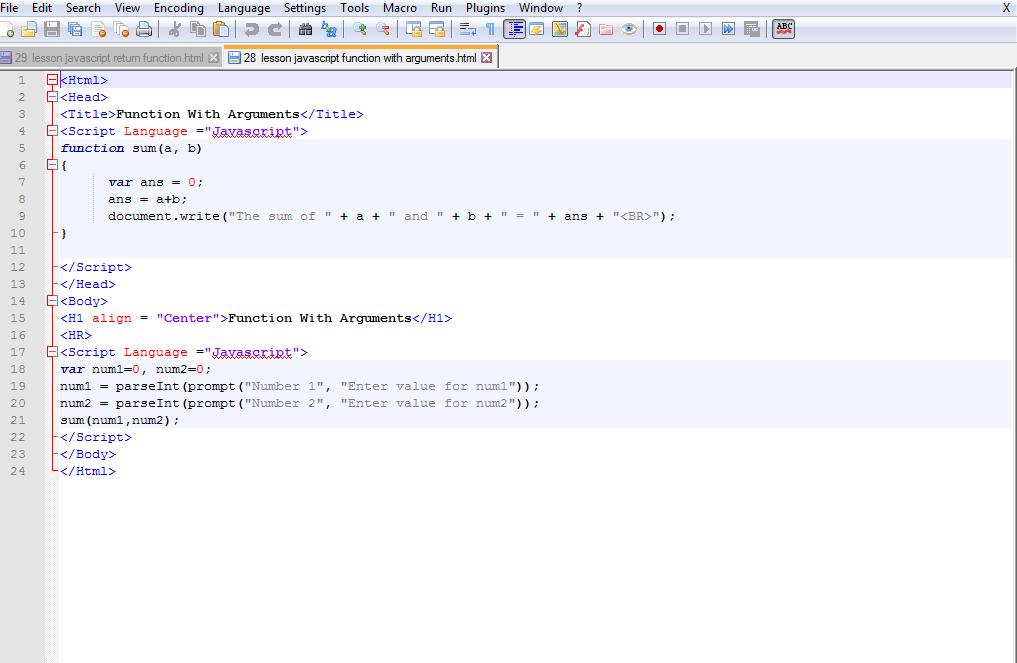Save the current file via floppy icon
The width and height of the screenshot is (1017, 663).
tap(52, 29)
